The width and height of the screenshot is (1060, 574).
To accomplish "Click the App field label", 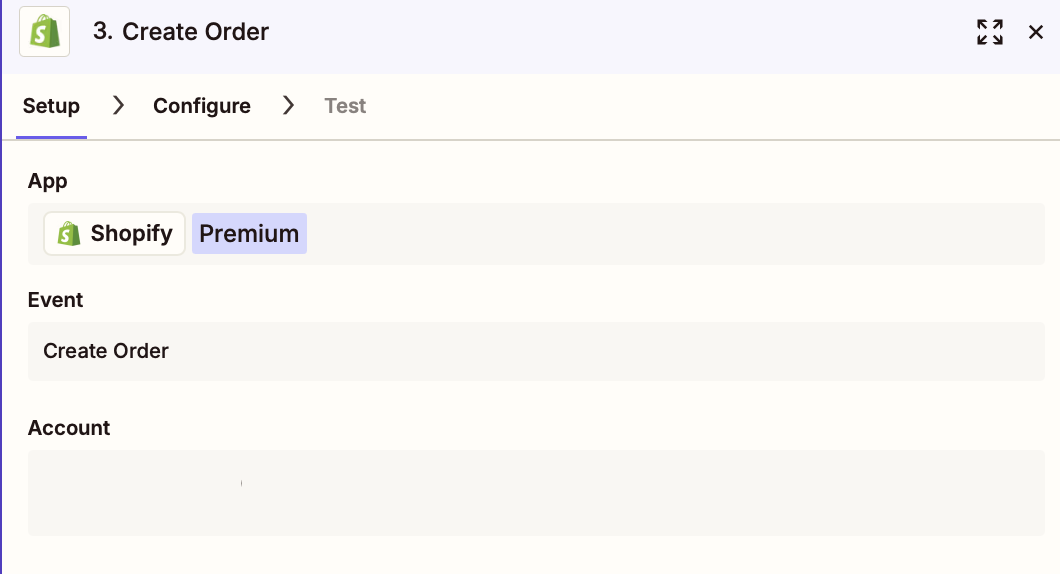I will pos(48,181).
